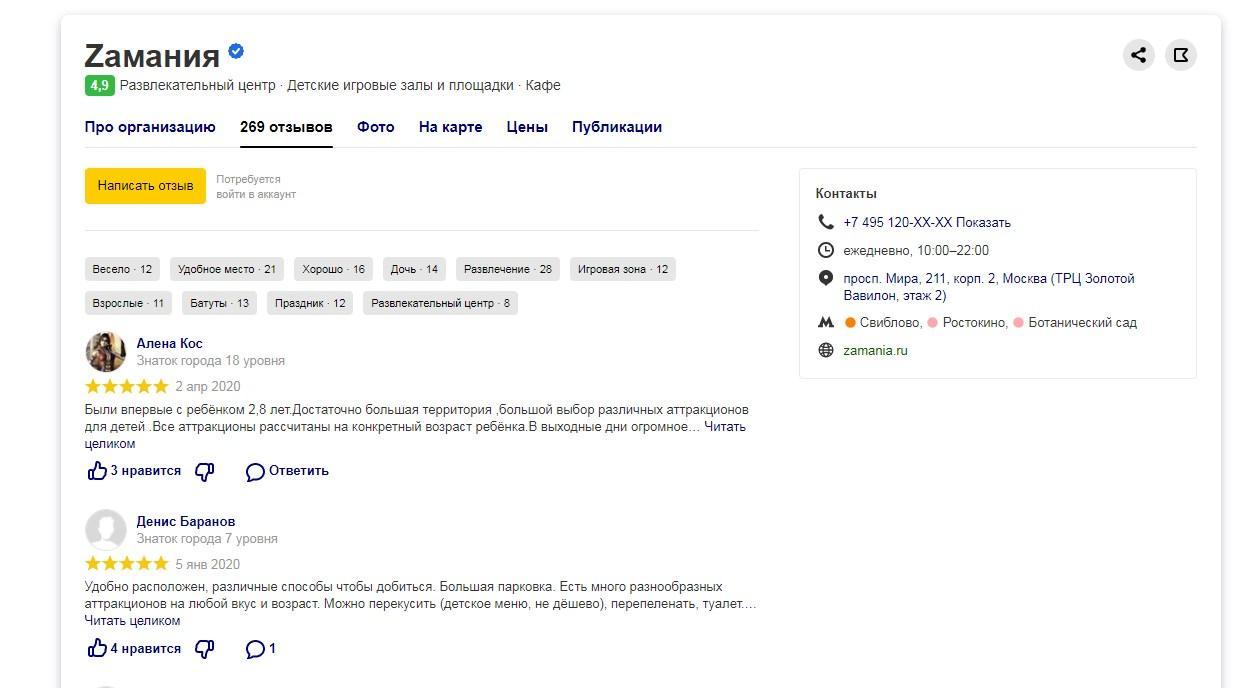Screen dimensions: 1234x688
Task: Open Алена Кос's profile avatar
Action: (x=105, y=352)
